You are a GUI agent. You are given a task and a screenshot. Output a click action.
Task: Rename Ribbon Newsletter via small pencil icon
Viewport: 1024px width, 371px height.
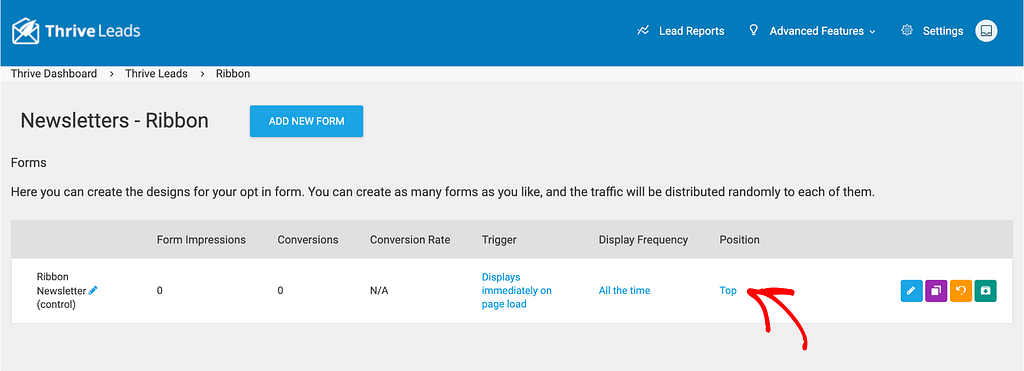(x=93, y=290)
